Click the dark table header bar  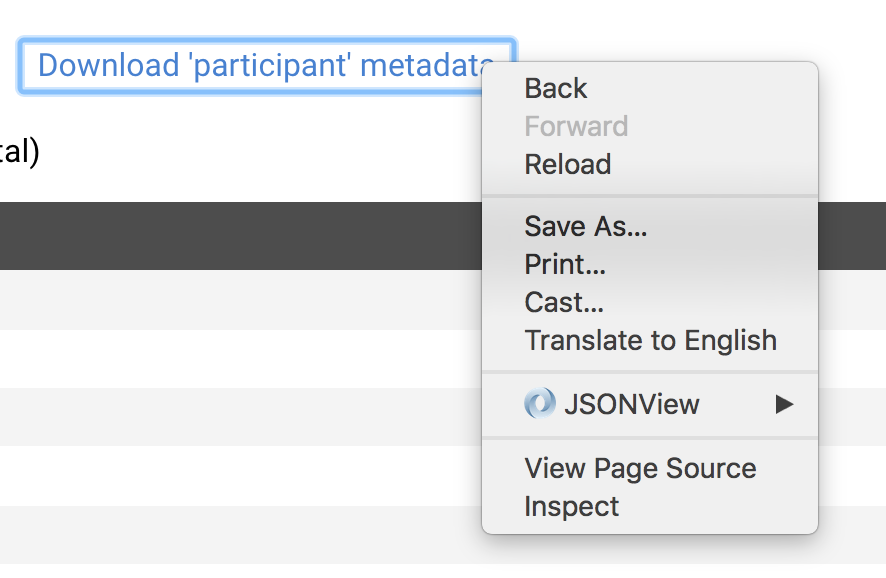point(240,236)
